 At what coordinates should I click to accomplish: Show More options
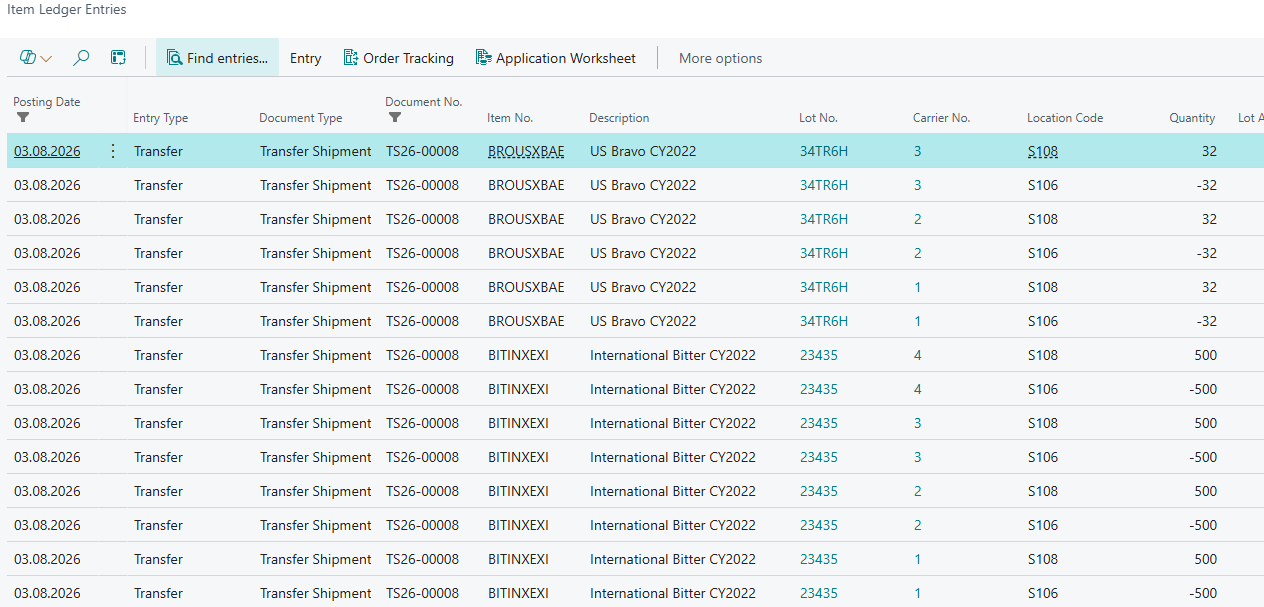coord(720,58)
